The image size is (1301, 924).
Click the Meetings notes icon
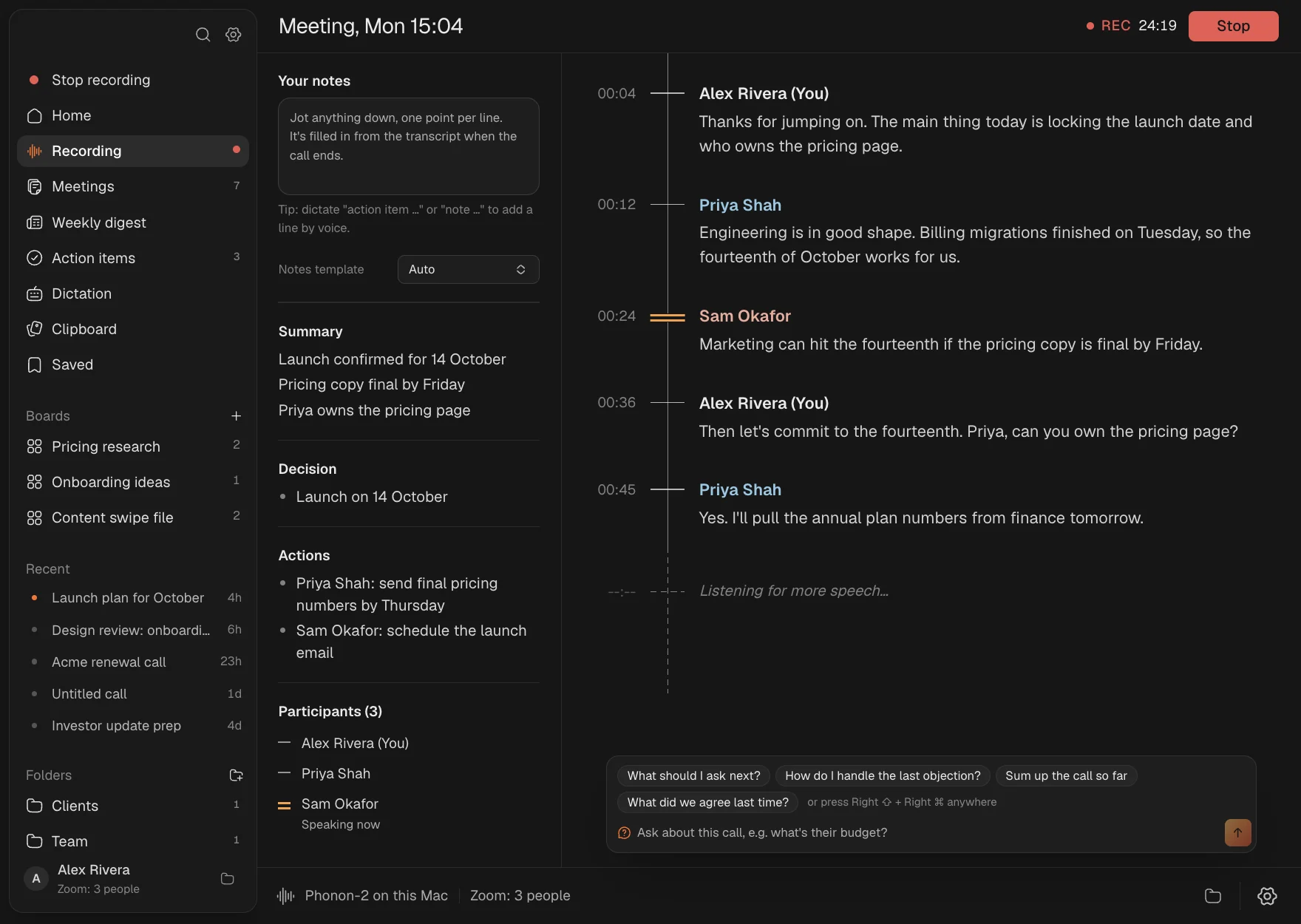[x=34, y=186]
